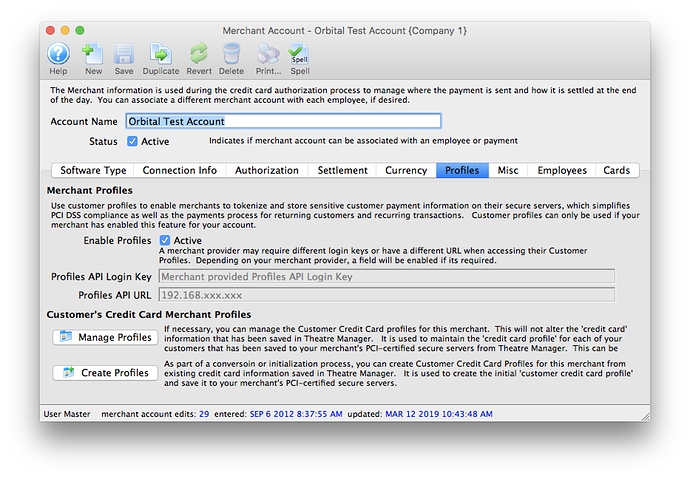Toggle the Enable Profiles Active checkbox

pyautogui.click(x=165, y=240)
